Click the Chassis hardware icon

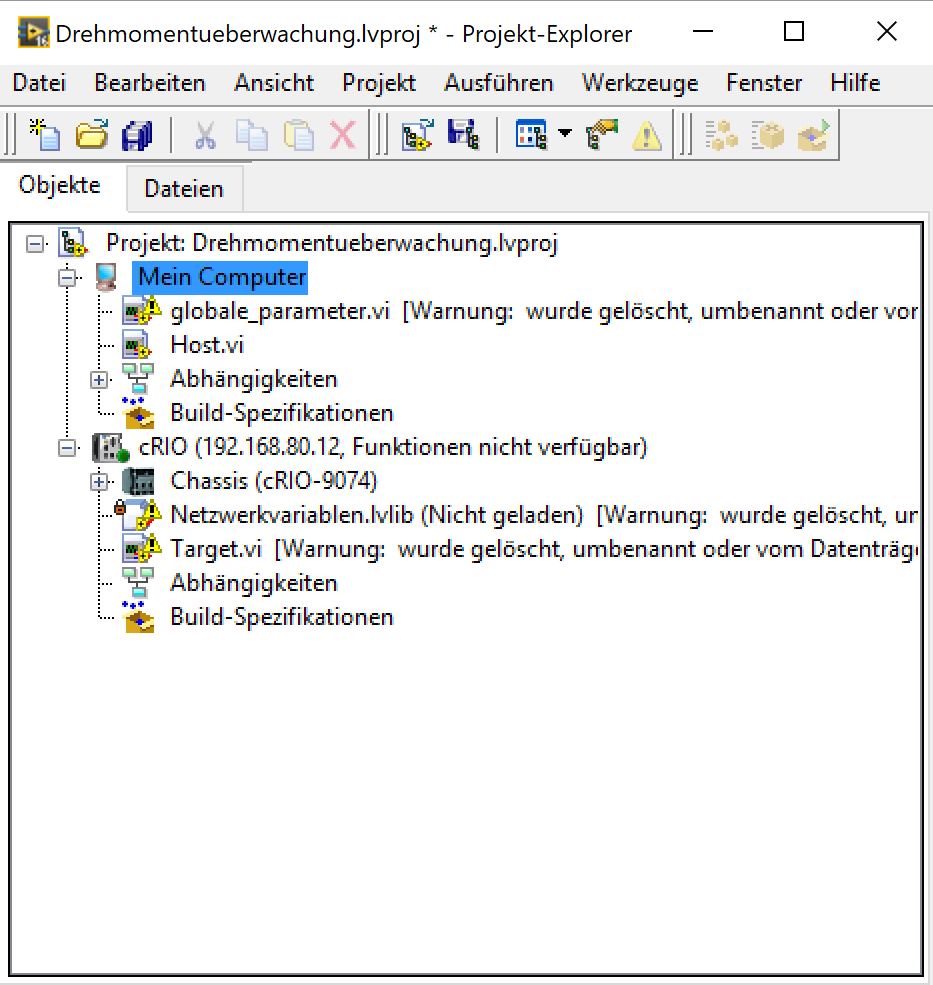click(x=138, y=481)
